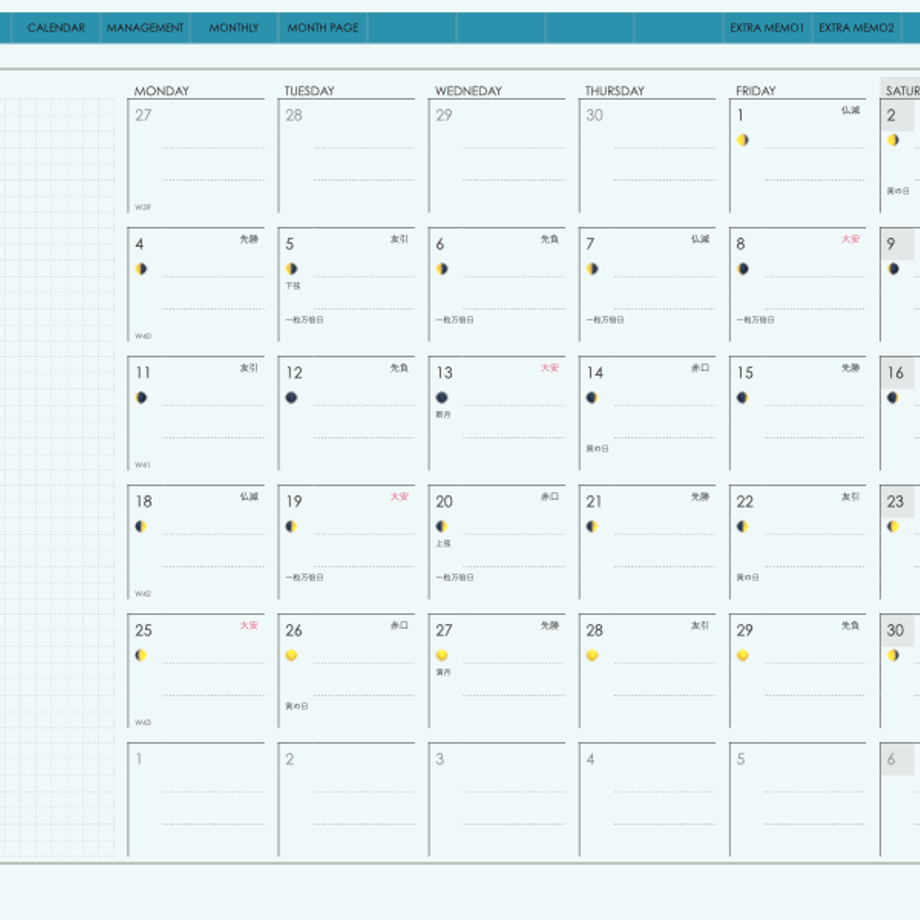The image size is (920, 920).
Task: Click the FRIDAY column header
Action: [756, 91]
